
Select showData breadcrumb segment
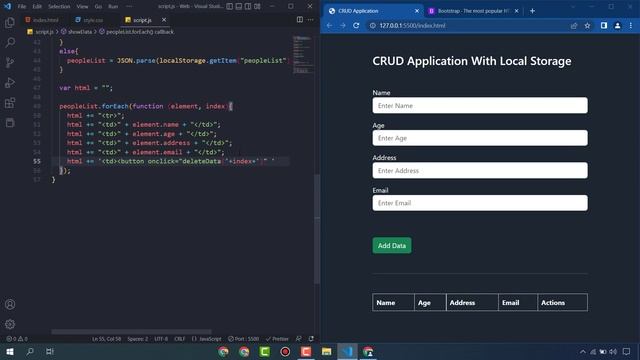pyautogui.click(x=76, y=32)
